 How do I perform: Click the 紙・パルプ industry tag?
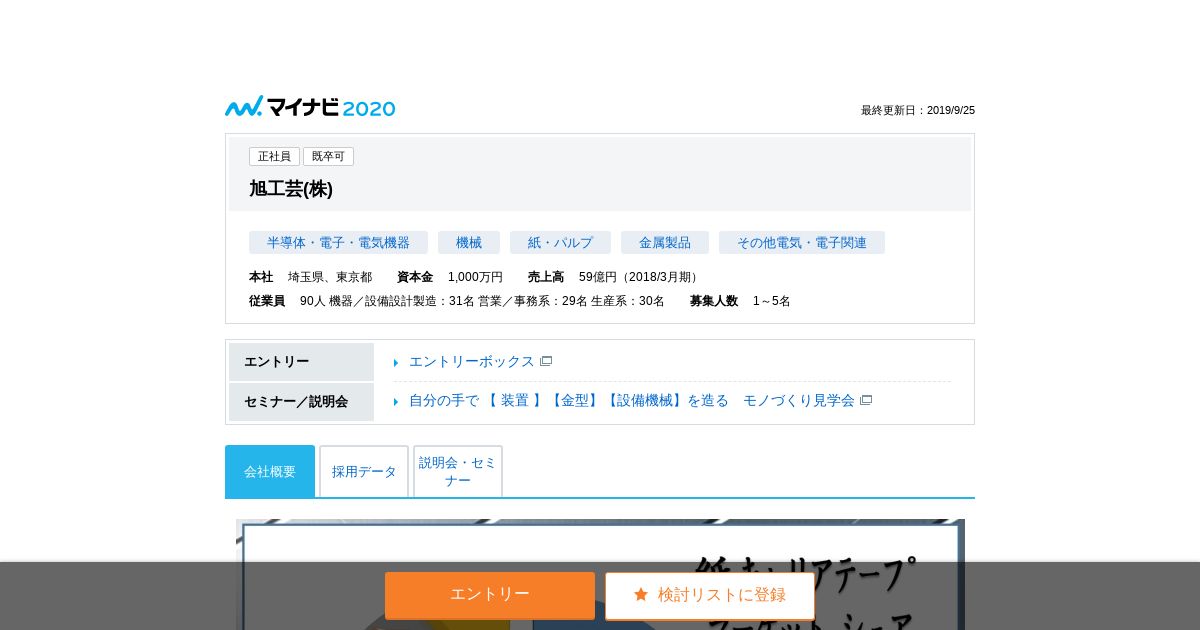pos(560,242)
